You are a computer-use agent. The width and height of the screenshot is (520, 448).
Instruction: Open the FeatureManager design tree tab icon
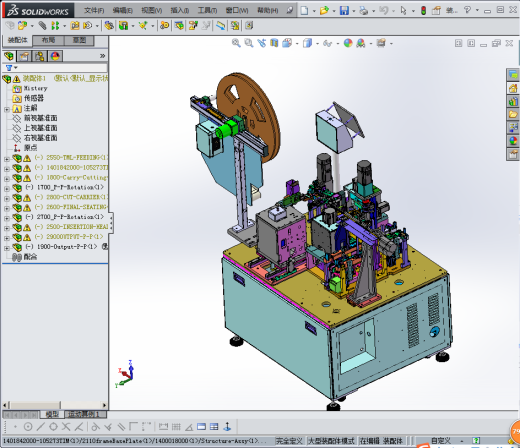(x=9, y=56)
